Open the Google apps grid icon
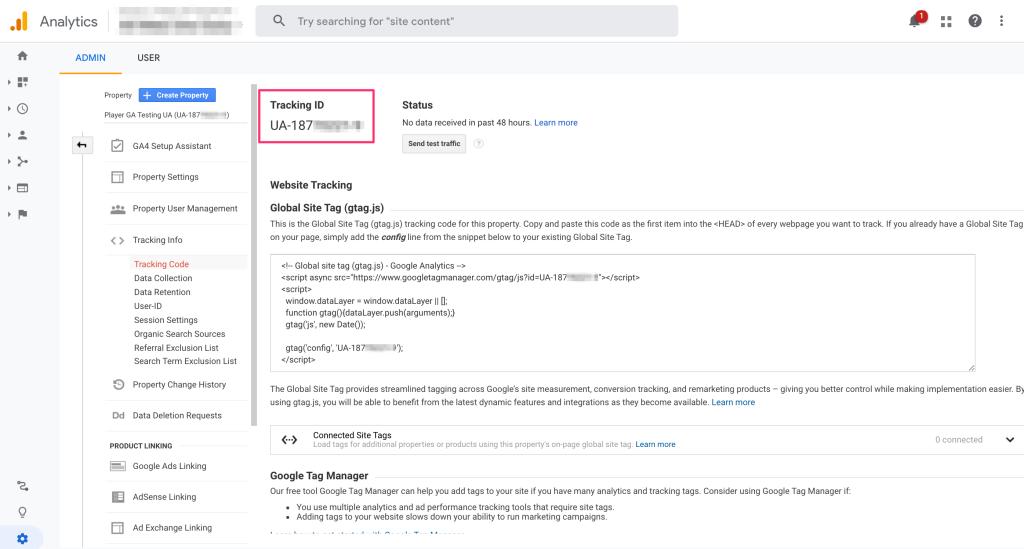Viewport: 1024px width, 549px height. (x=946, y=22)
